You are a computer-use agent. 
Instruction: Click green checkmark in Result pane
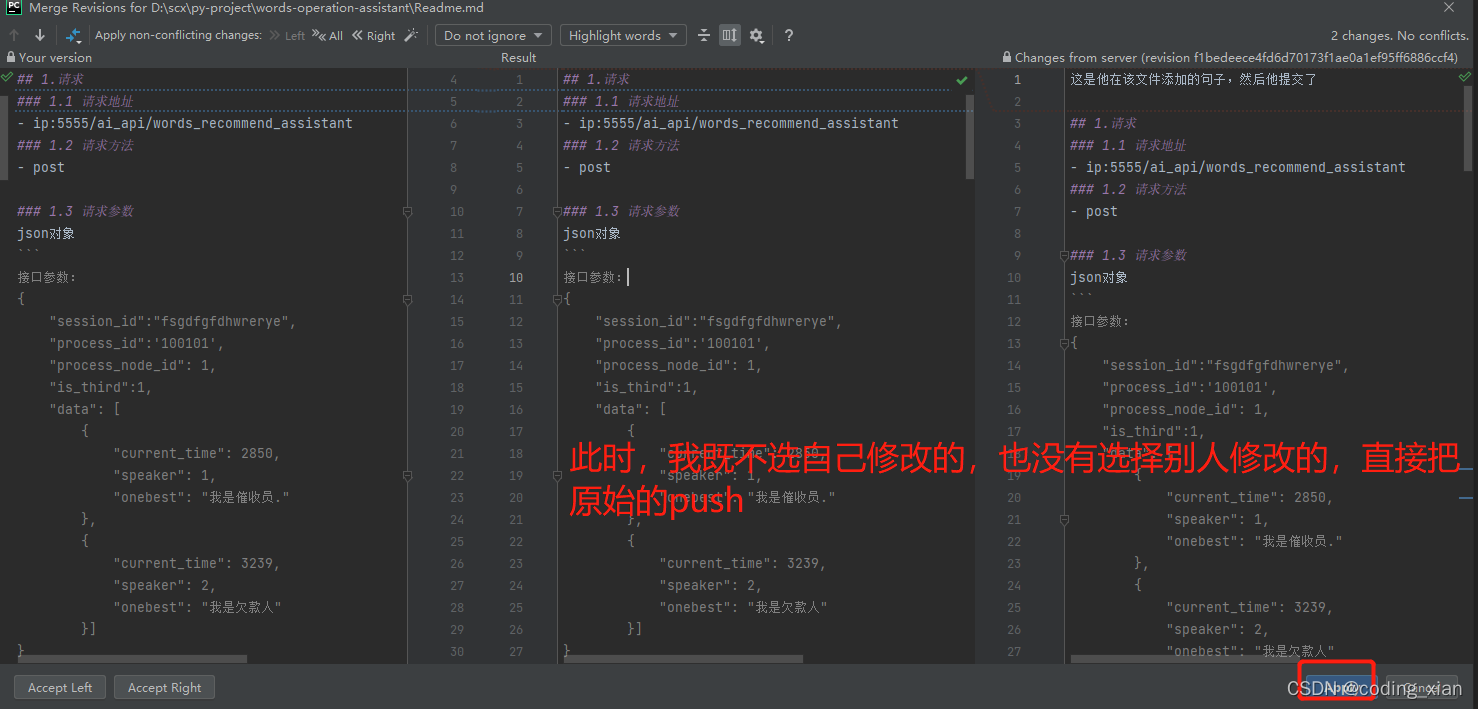pos(962,80)
